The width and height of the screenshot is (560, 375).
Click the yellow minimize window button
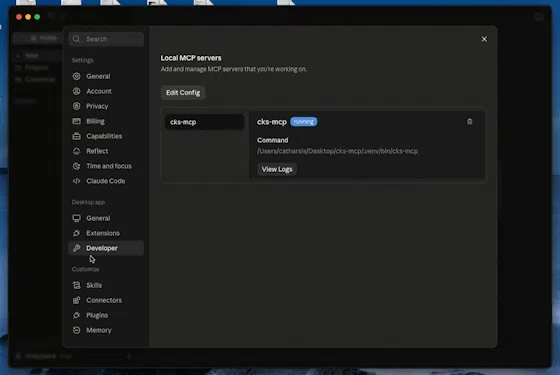tap(28, 17)
